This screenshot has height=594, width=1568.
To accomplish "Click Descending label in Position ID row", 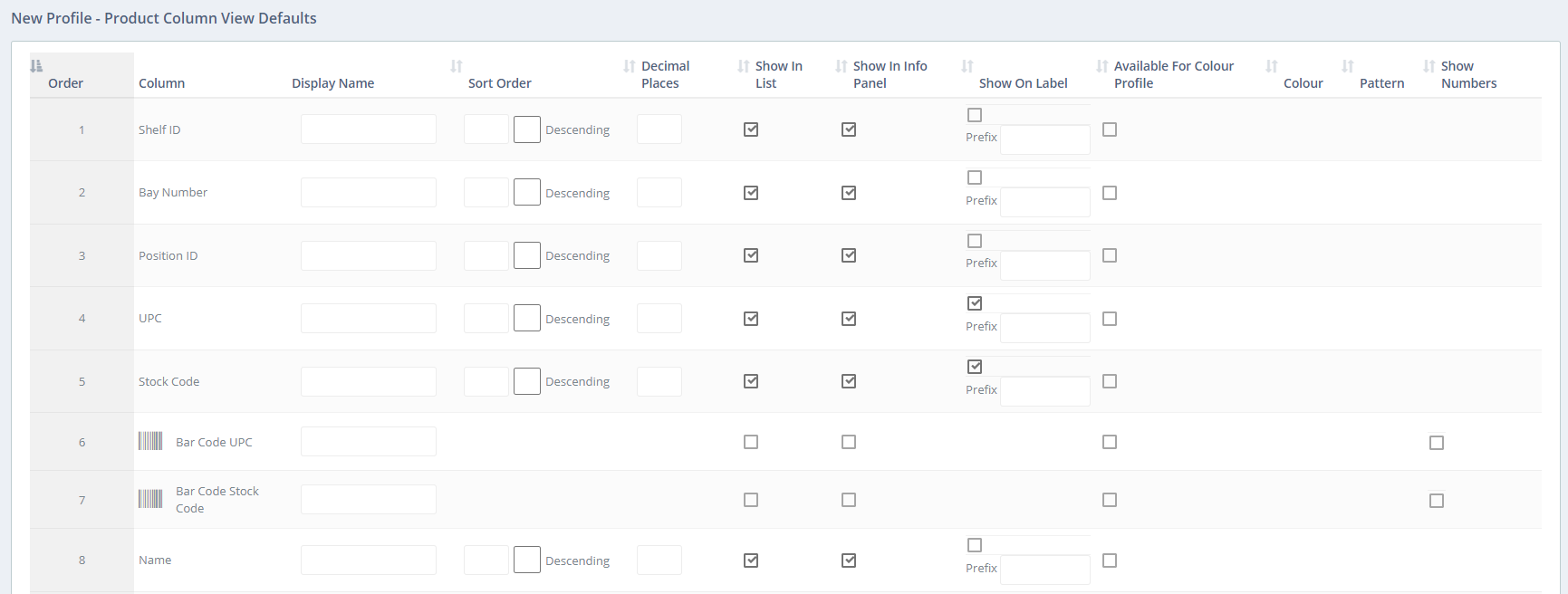I will (x=577, y=255).
